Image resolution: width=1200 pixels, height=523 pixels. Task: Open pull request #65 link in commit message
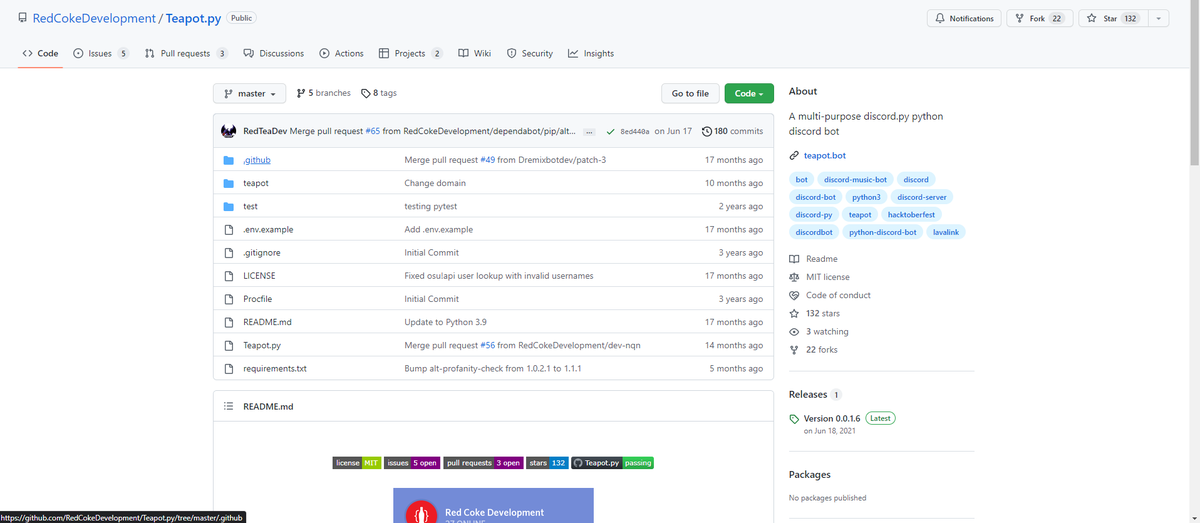click(x=372, y=131)
